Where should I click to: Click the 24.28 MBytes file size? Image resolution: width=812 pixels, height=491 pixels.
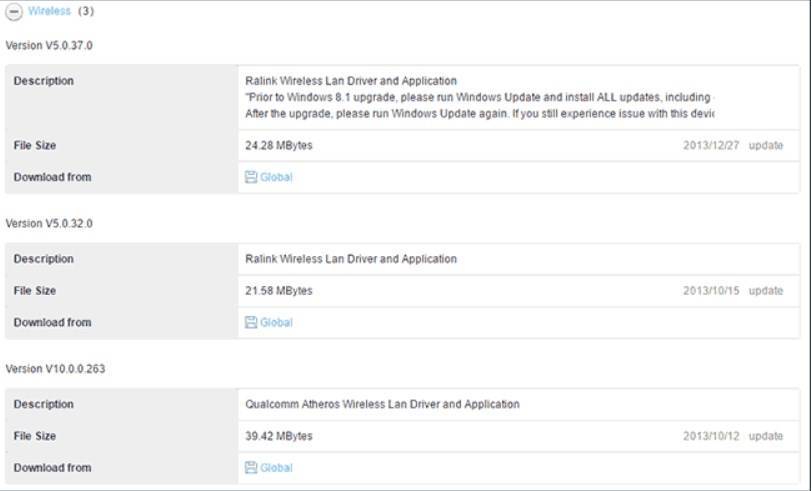[x=279, y=146]
